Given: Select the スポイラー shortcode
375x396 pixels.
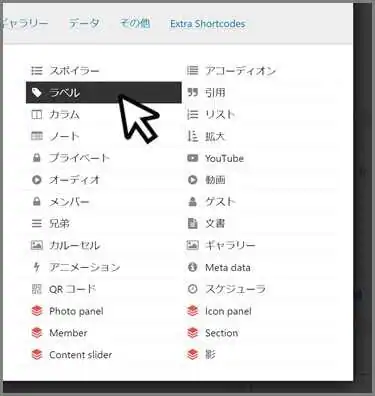Looking at the screenshot, I should (x=104, y=71).
